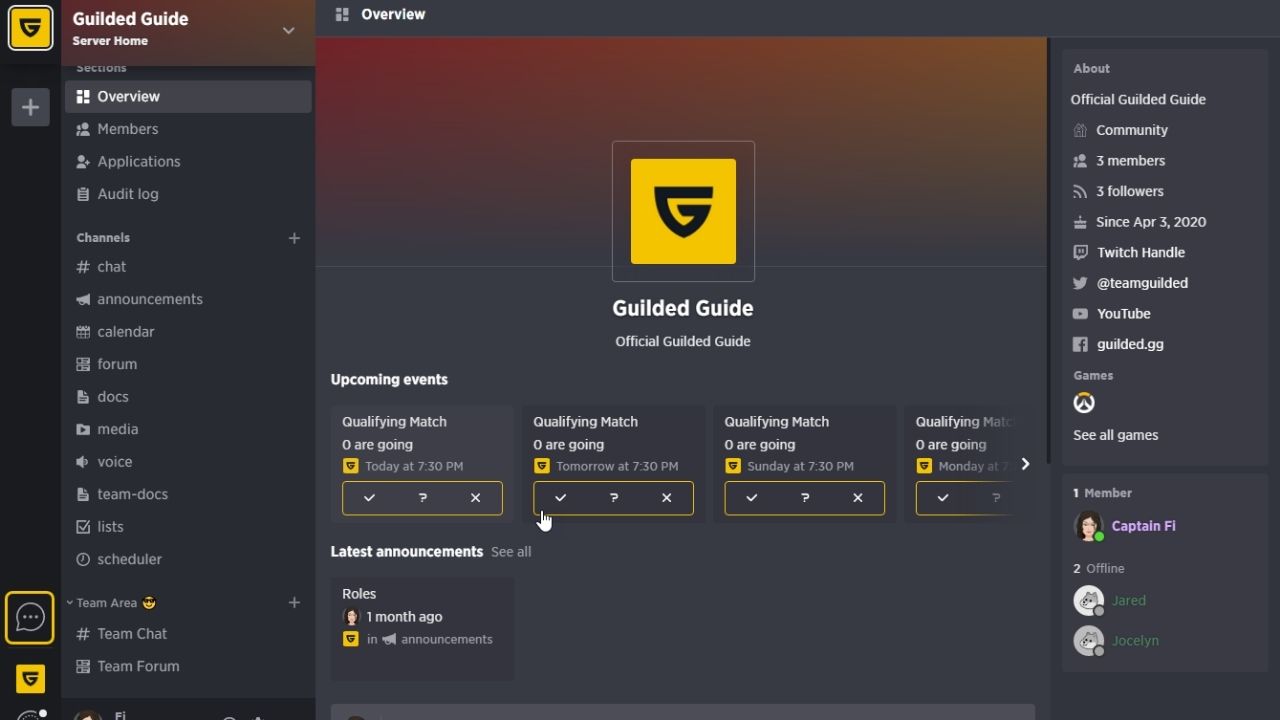Add a new server with the plus button

[30, 107]
